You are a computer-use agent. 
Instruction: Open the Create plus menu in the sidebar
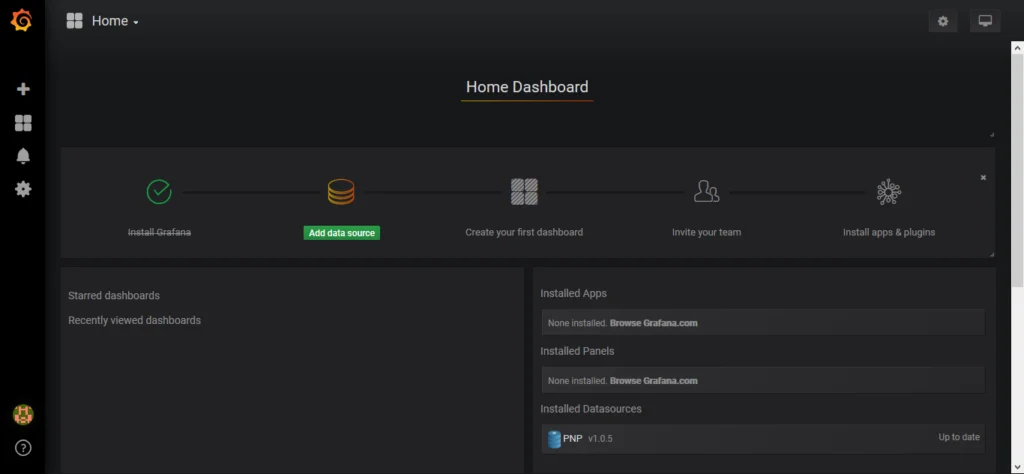(23, 89)
